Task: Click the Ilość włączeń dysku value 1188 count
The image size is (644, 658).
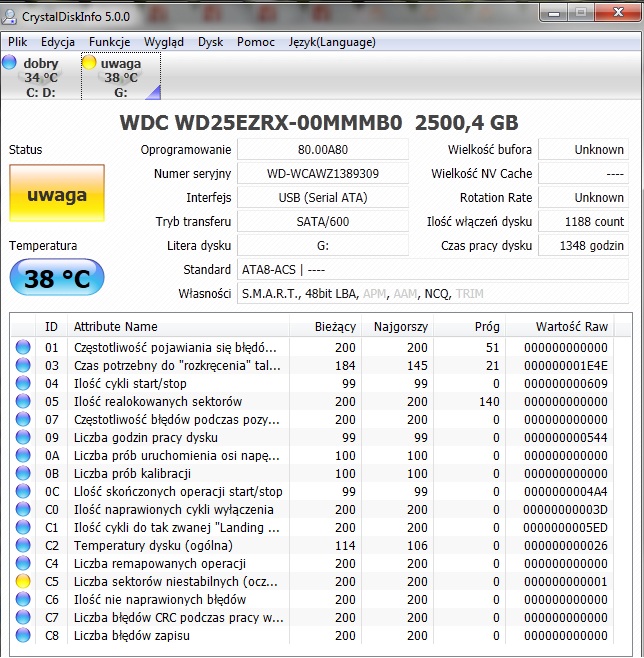Action: pos(583,221)
